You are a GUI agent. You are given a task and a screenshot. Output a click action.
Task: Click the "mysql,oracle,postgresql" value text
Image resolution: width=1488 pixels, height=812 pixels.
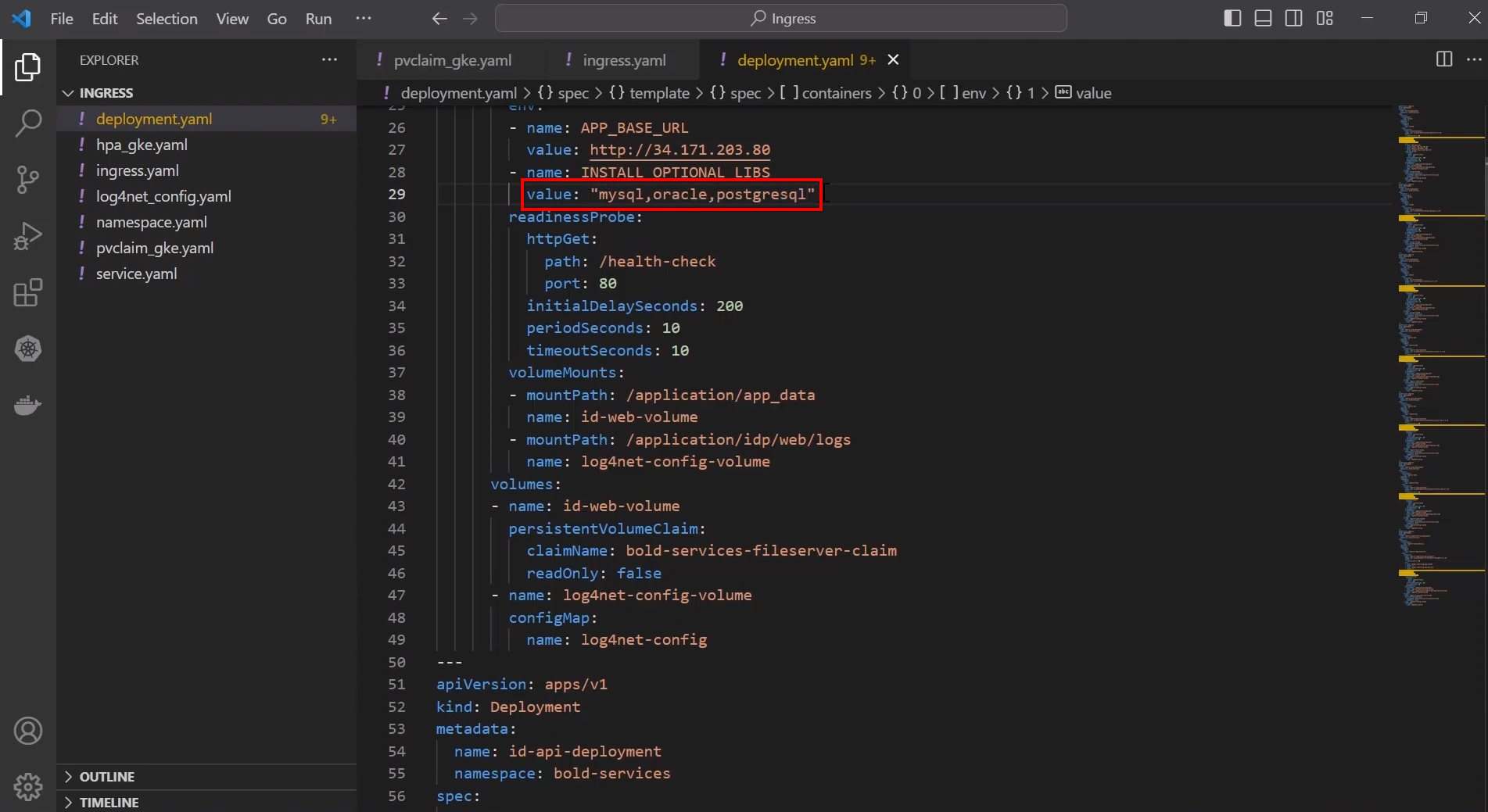tap(702, 194)
